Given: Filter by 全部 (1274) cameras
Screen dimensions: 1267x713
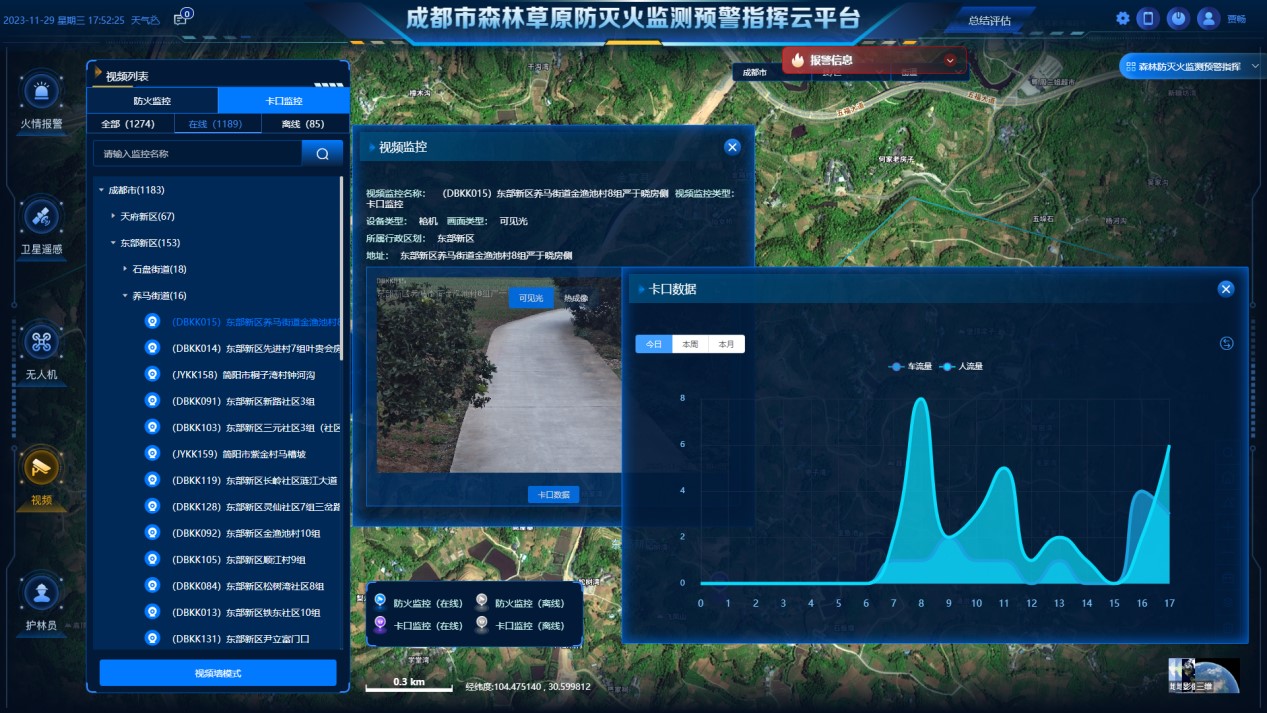Looking at the screenshot, I should (128, 124).
